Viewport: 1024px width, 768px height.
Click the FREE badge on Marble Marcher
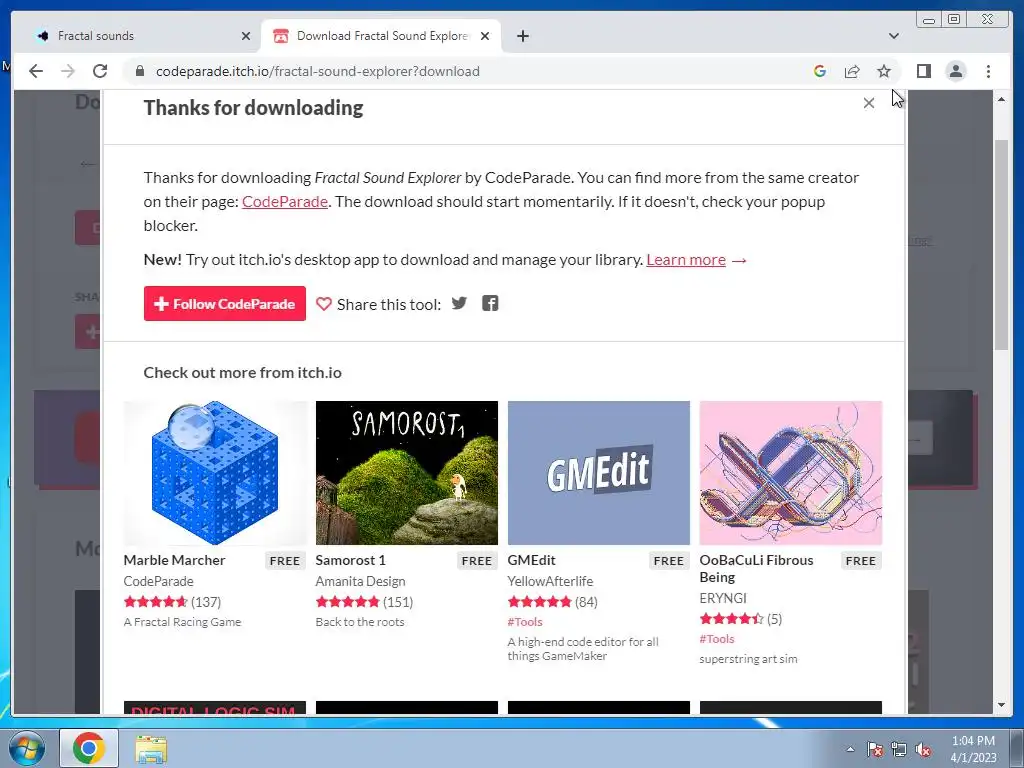(x=285, y=561)
